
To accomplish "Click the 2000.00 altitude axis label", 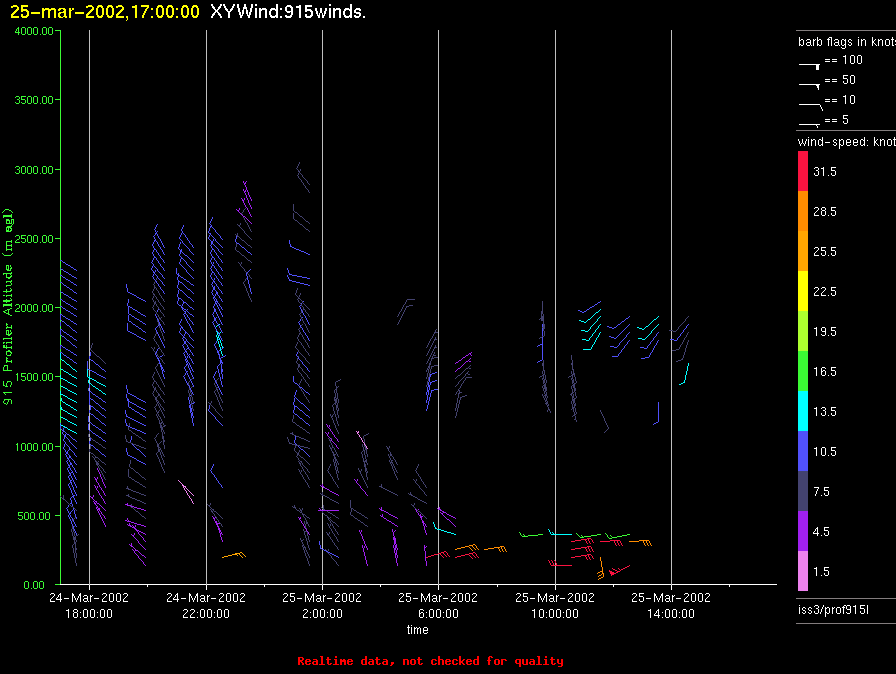I will (x=34, y=308).
